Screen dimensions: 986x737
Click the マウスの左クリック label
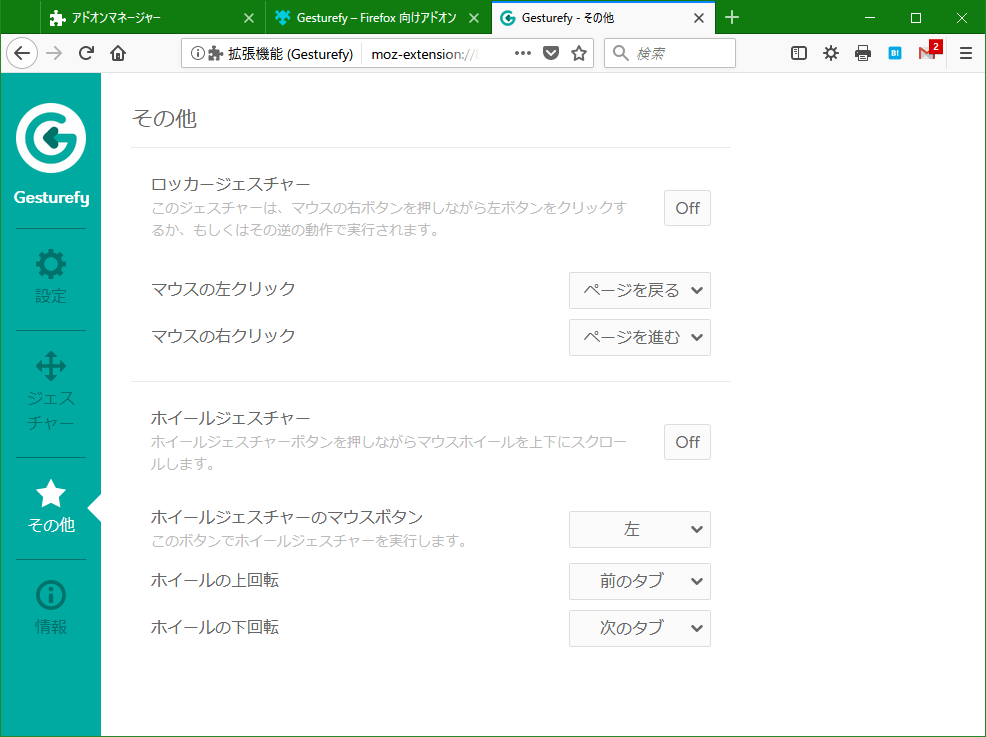click(x=223, y=289)
